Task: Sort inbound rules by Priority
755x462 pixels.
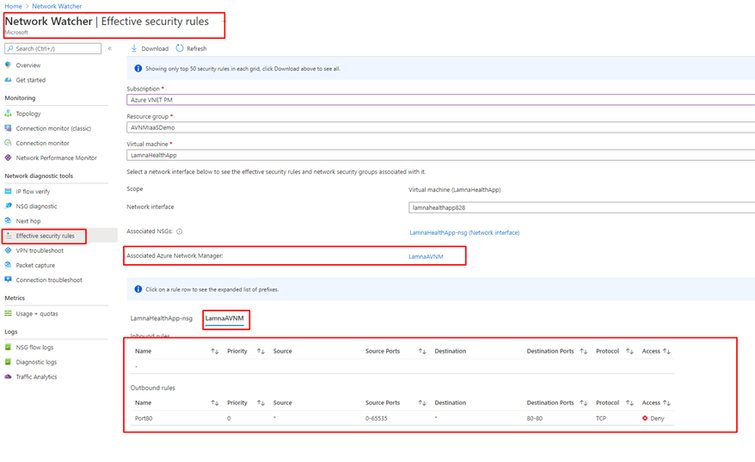Action: pos(260,351)
